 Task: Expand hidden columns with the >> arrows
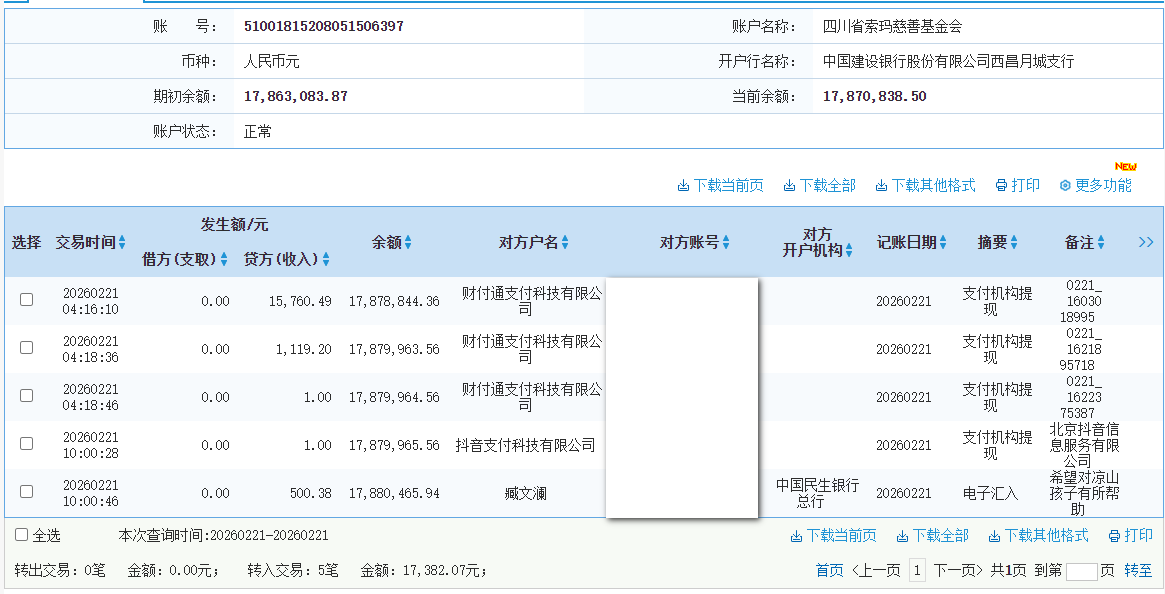[x=1146, y=241]
